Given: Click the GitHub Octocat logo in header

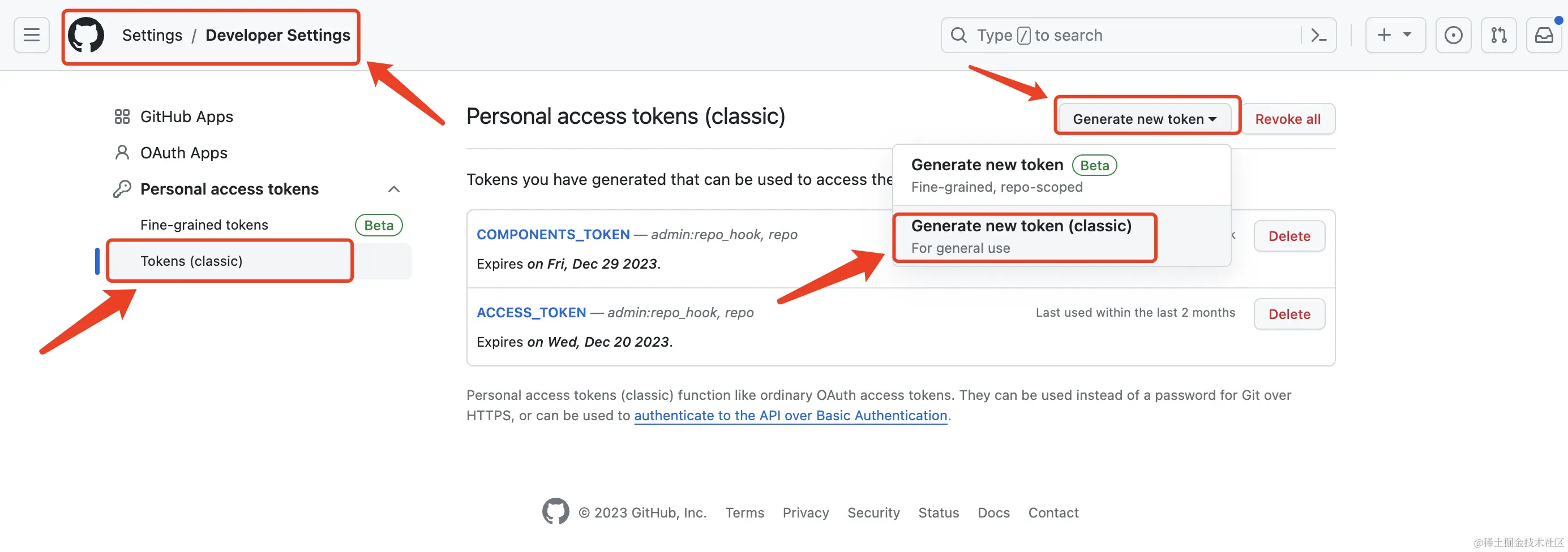Looking at the screenshot, I should click(x=86, y=35).
